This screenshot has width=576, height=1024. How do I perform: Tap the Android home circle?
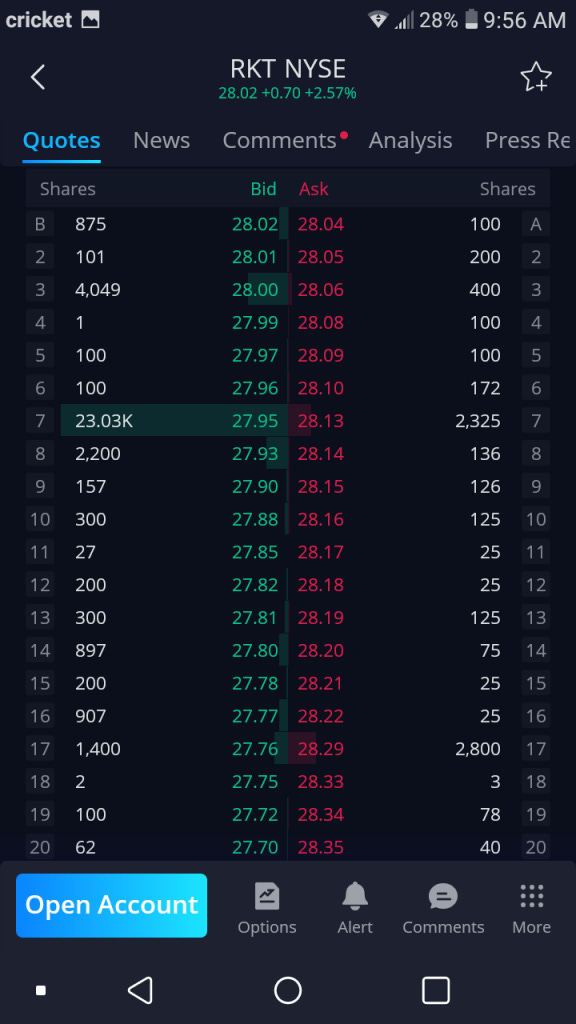(x=288, y=990)
